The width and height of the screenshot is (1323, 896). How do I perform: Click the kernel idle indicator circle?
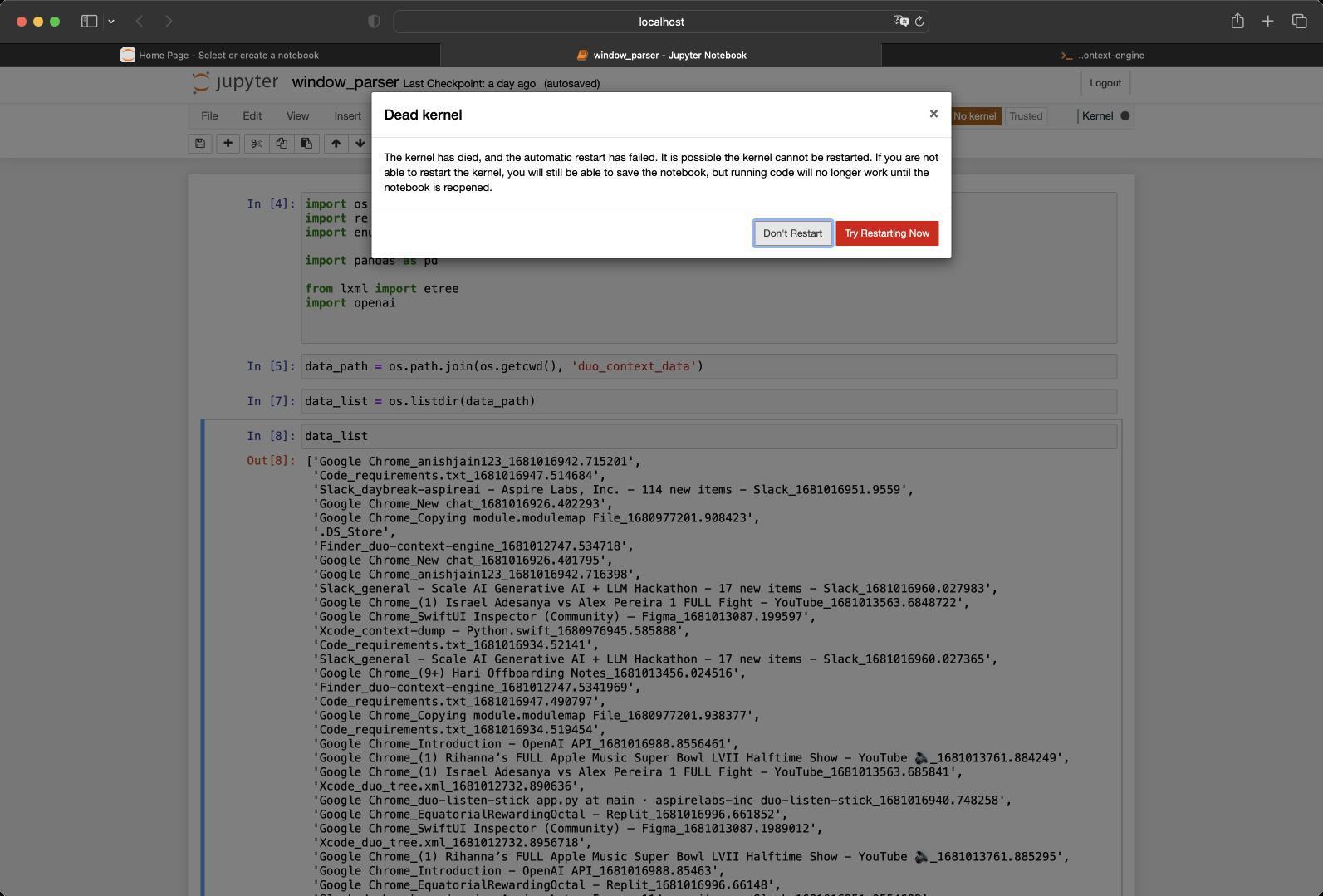pyautogui.click(x=1125, y=116)
